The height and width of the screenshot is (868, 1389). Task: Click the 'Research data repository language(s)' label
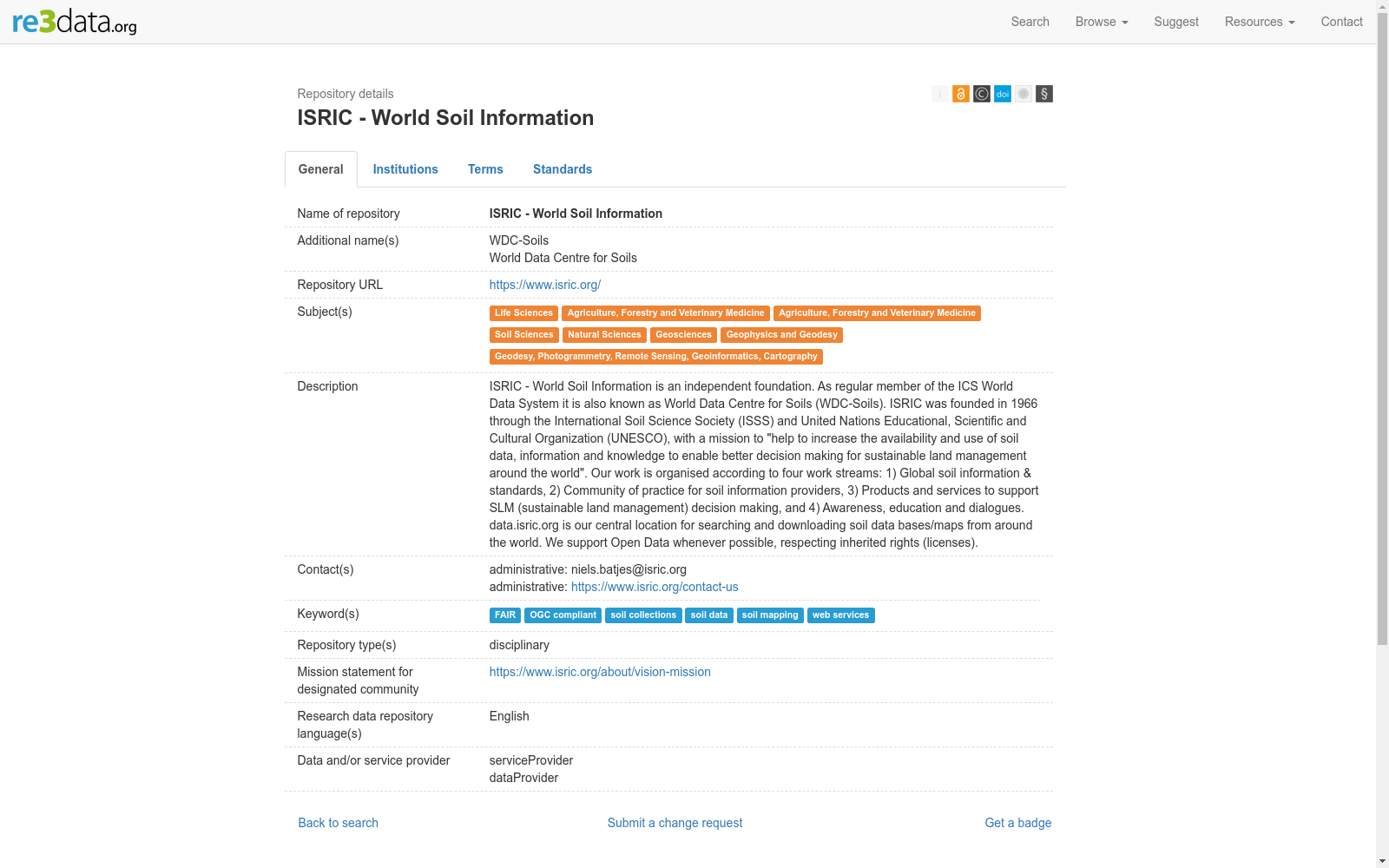(x=365, y=725)
